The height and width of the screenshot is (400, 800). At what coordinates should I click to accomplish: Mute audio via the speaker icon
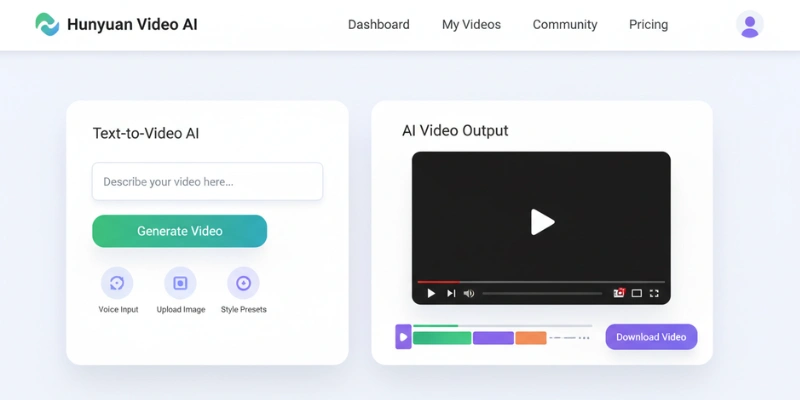click(469, 293)
